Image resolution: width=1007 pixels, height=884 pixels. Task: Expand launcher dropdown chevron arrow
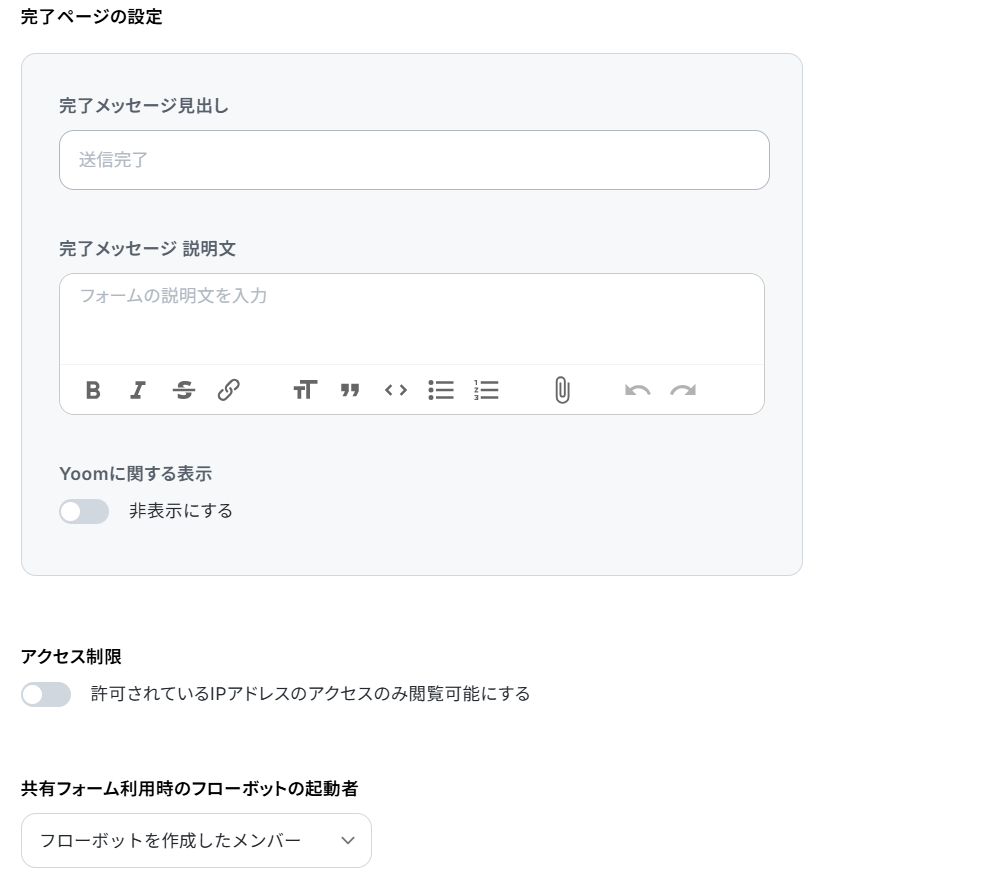[x=348, y=840]
